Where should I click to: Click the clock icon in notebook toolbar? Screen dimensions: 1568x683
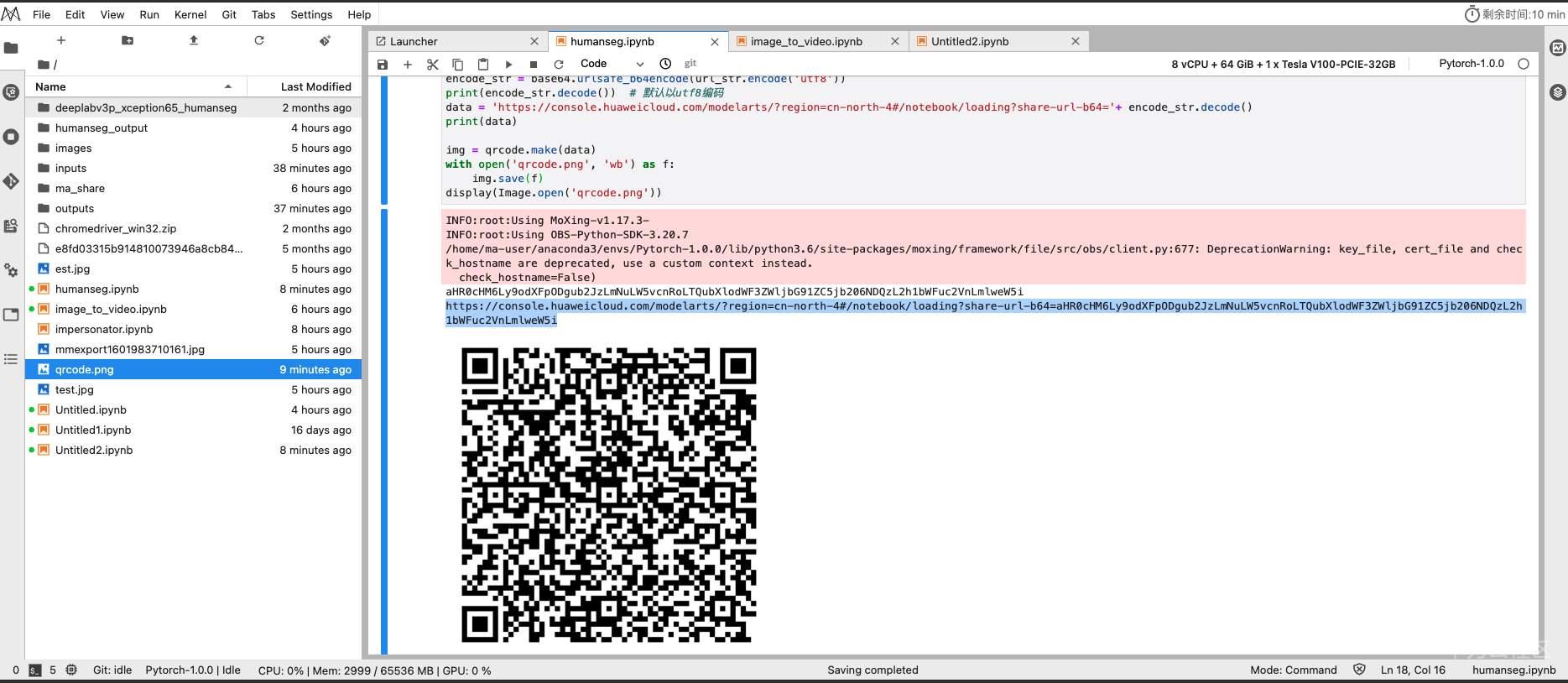coord(665,64)
